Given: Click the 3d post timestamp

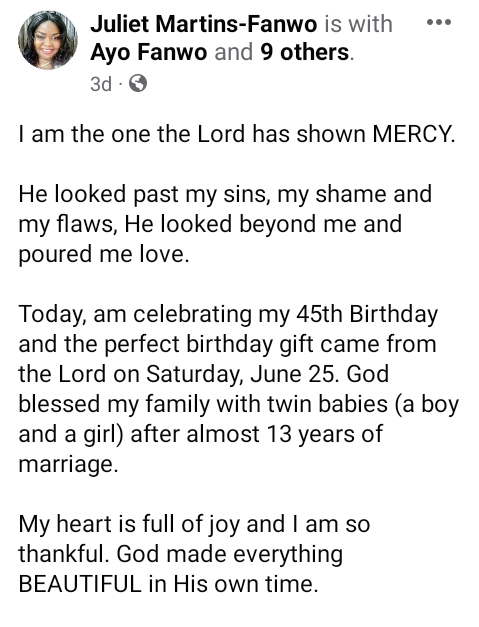Looking at the screenshot, I should coord(101,84).
